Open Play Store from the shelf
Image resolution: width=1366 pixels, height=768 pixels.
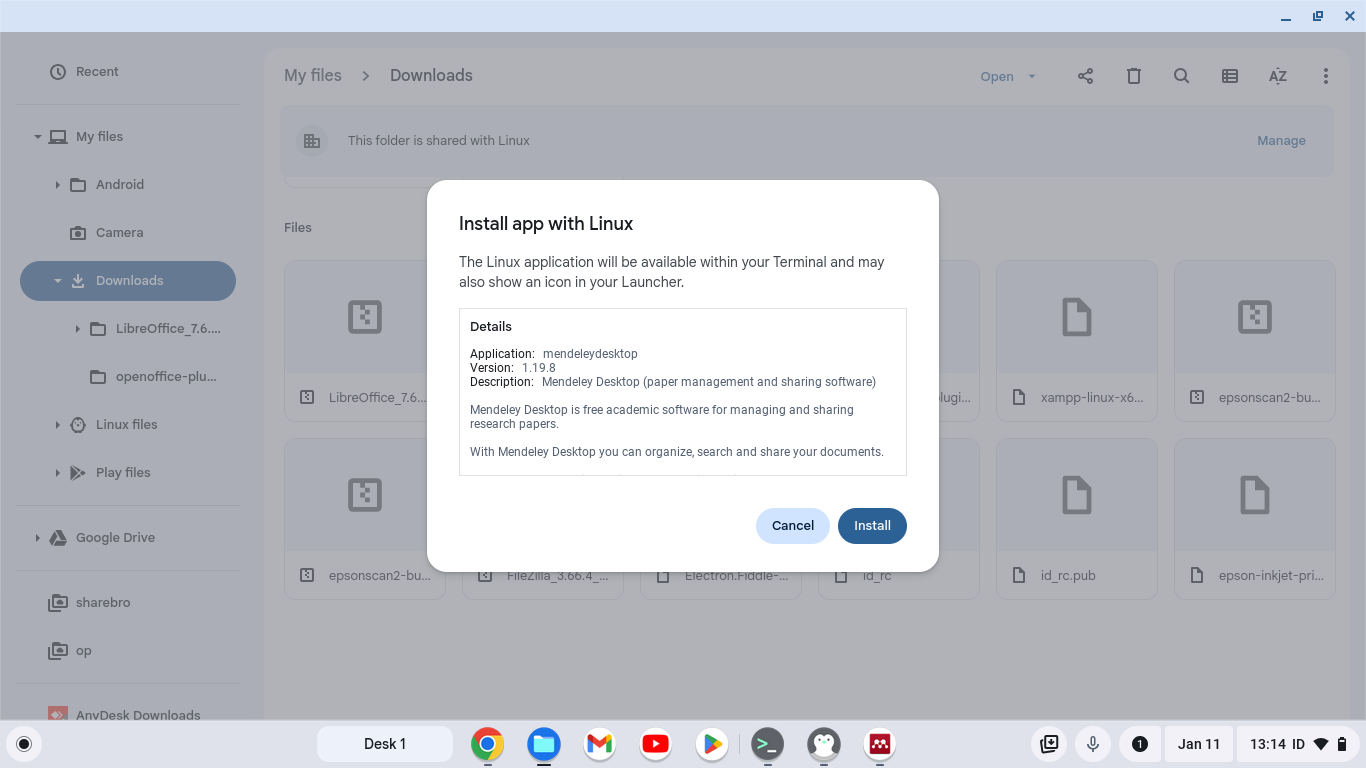pyautogui.click(x=712, y=744)
